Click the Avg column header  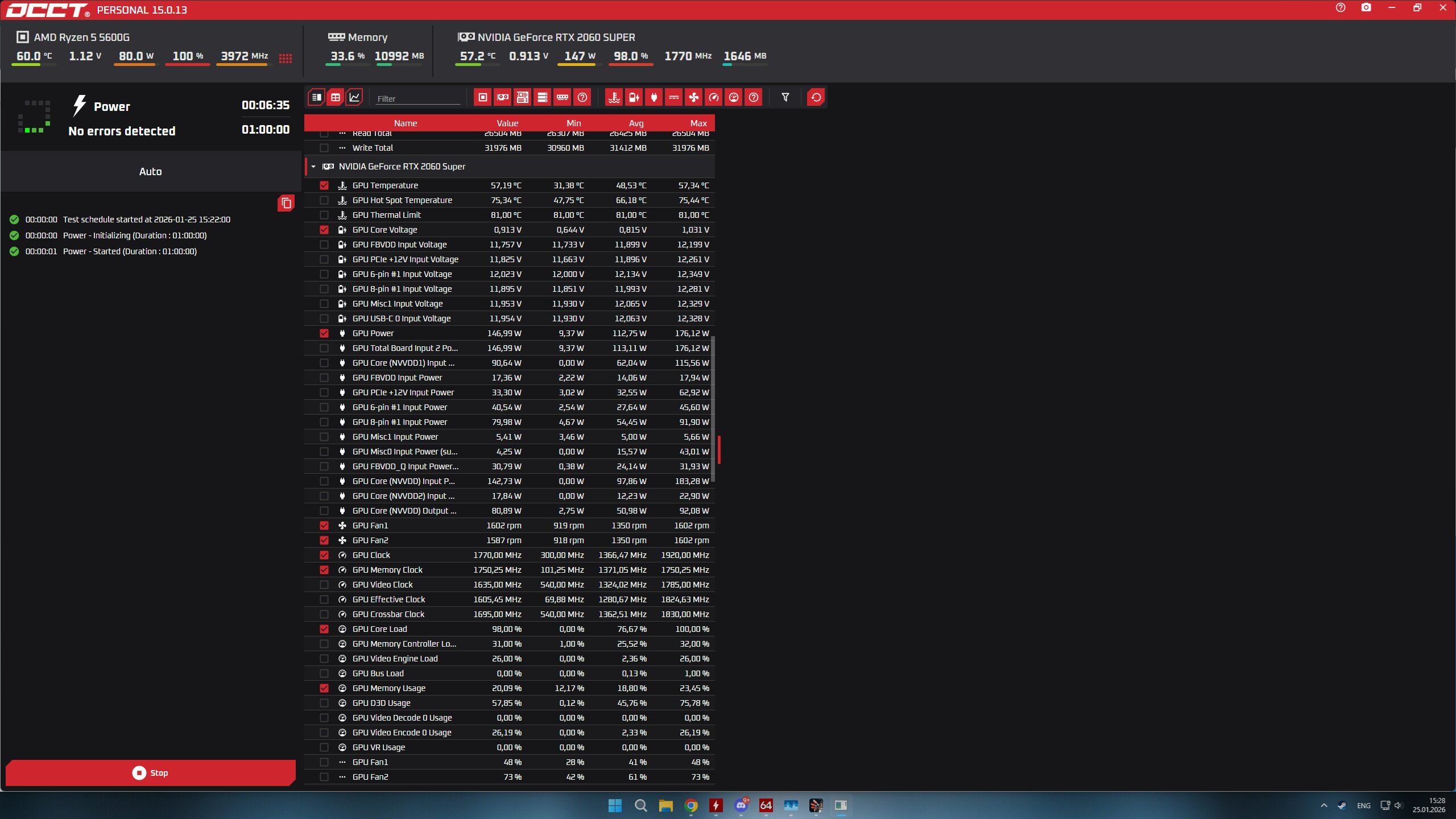[x=636, y=123]
